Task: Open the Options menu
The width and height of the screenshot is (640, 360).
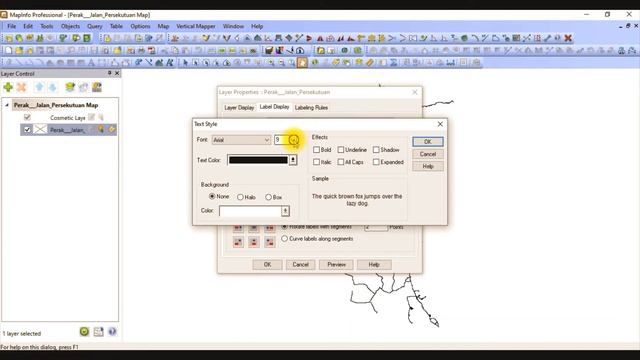Action: (x=140, y=26)
